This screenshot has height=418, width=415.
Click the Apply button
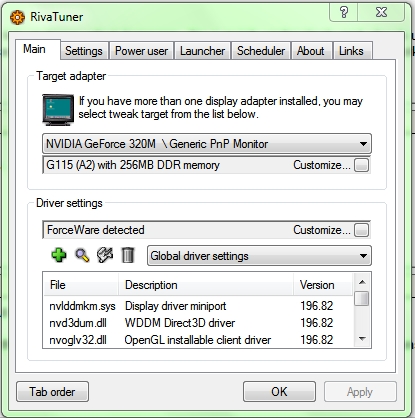(360, 392)
